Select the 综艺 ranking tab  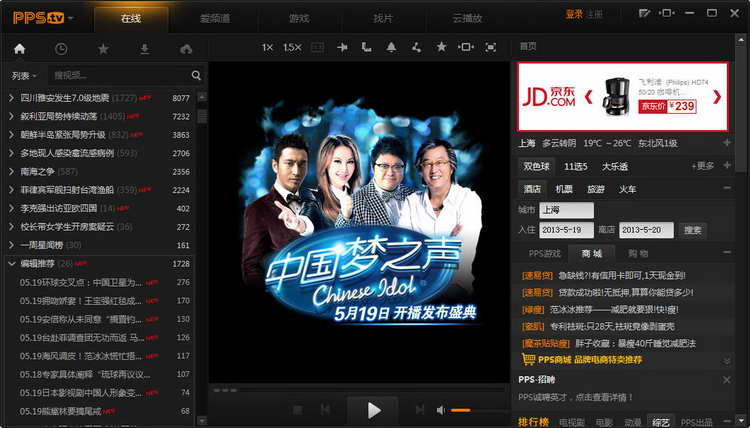661,422
